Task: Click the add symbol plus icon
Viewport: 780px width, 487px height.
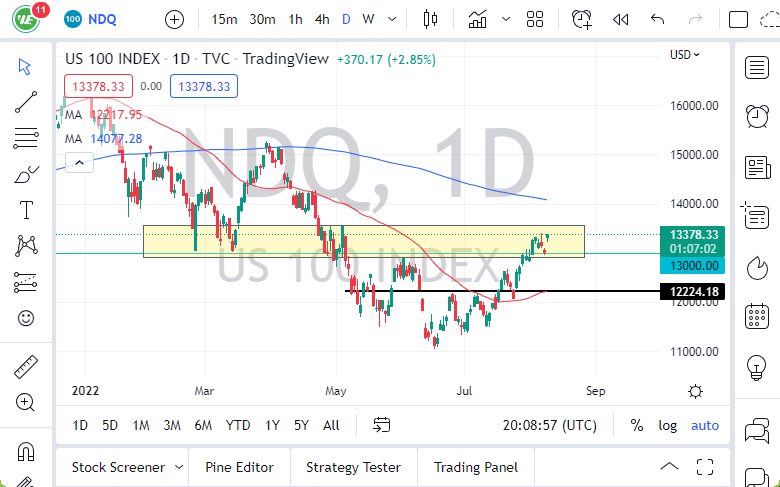Action: [x=174, y=19]
